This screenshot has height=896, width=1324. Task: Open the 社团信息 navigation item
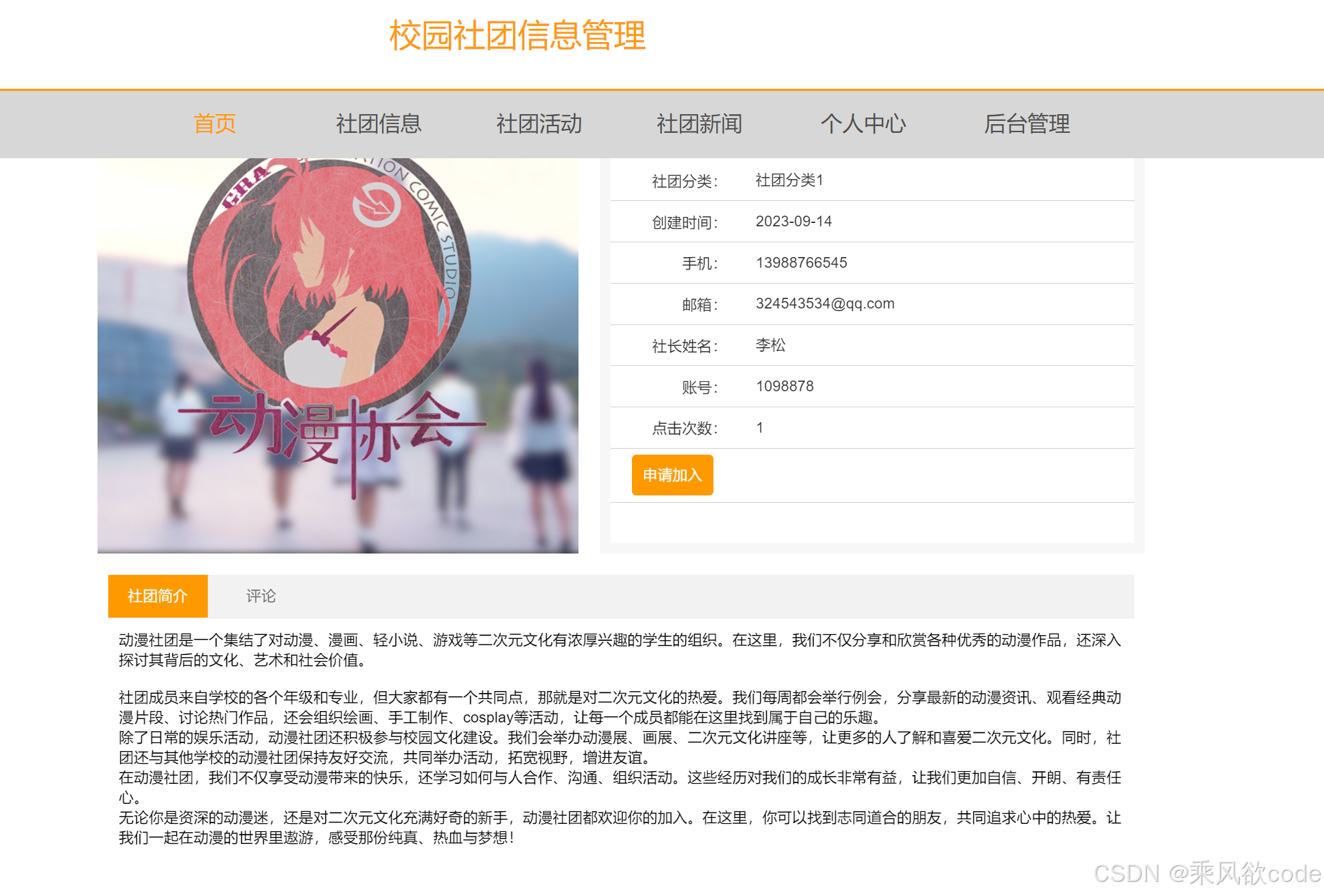pos(378,124)
